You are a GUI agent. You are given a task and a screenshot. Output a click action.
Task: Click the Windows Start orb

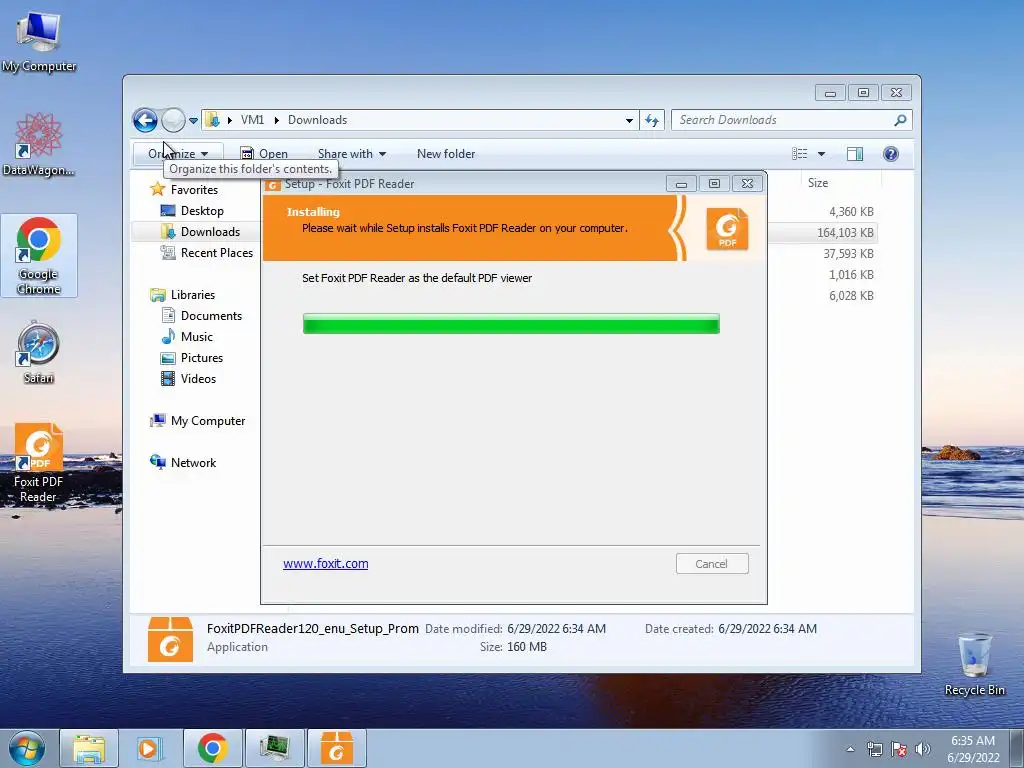[27, 748]
